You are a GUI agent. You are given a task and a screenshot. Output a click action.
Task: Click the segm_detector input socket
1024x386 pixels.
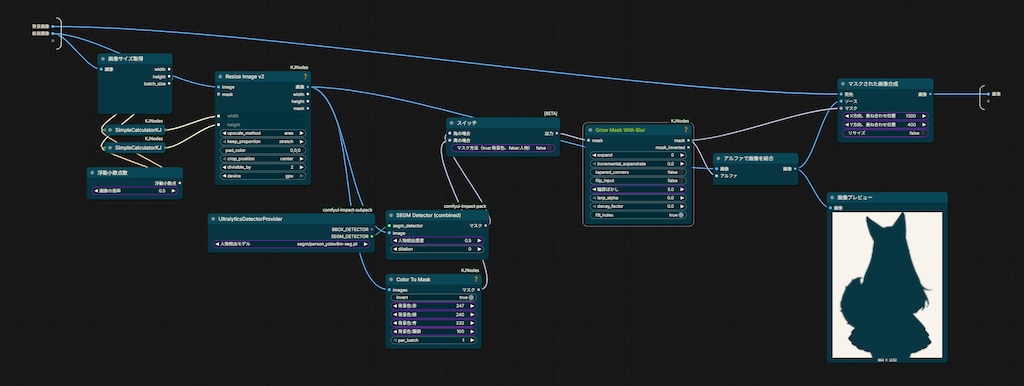(x=389, y=225)
